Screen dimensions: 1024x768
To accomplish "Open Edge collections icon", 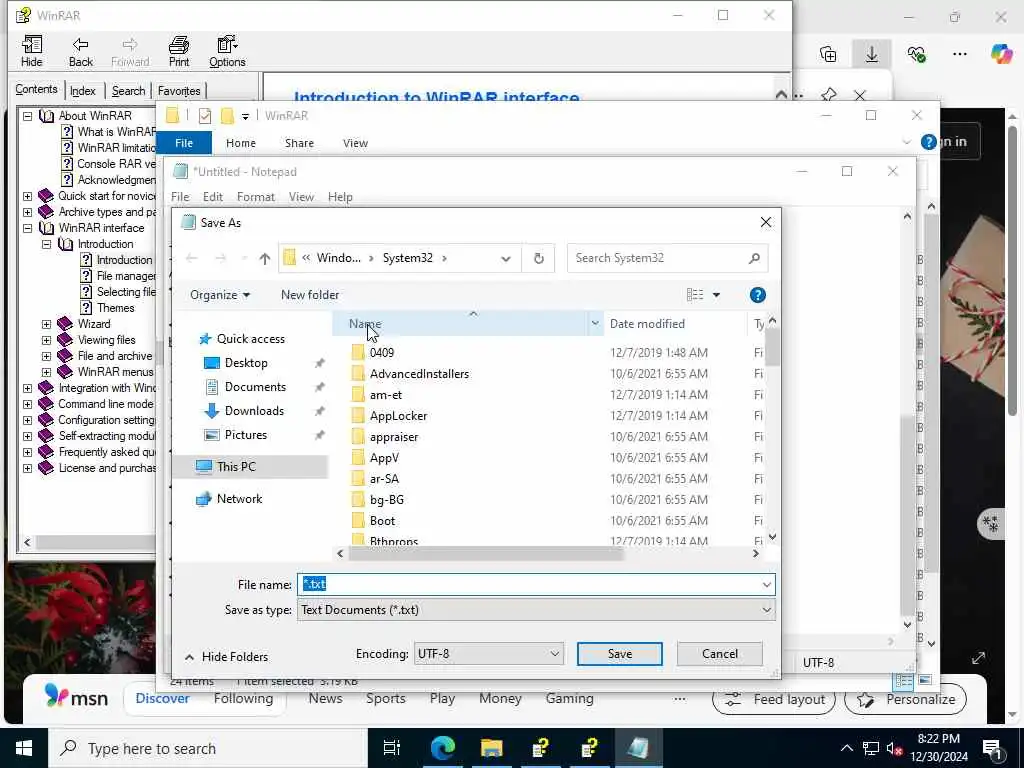I will click(x=828, y=54).
